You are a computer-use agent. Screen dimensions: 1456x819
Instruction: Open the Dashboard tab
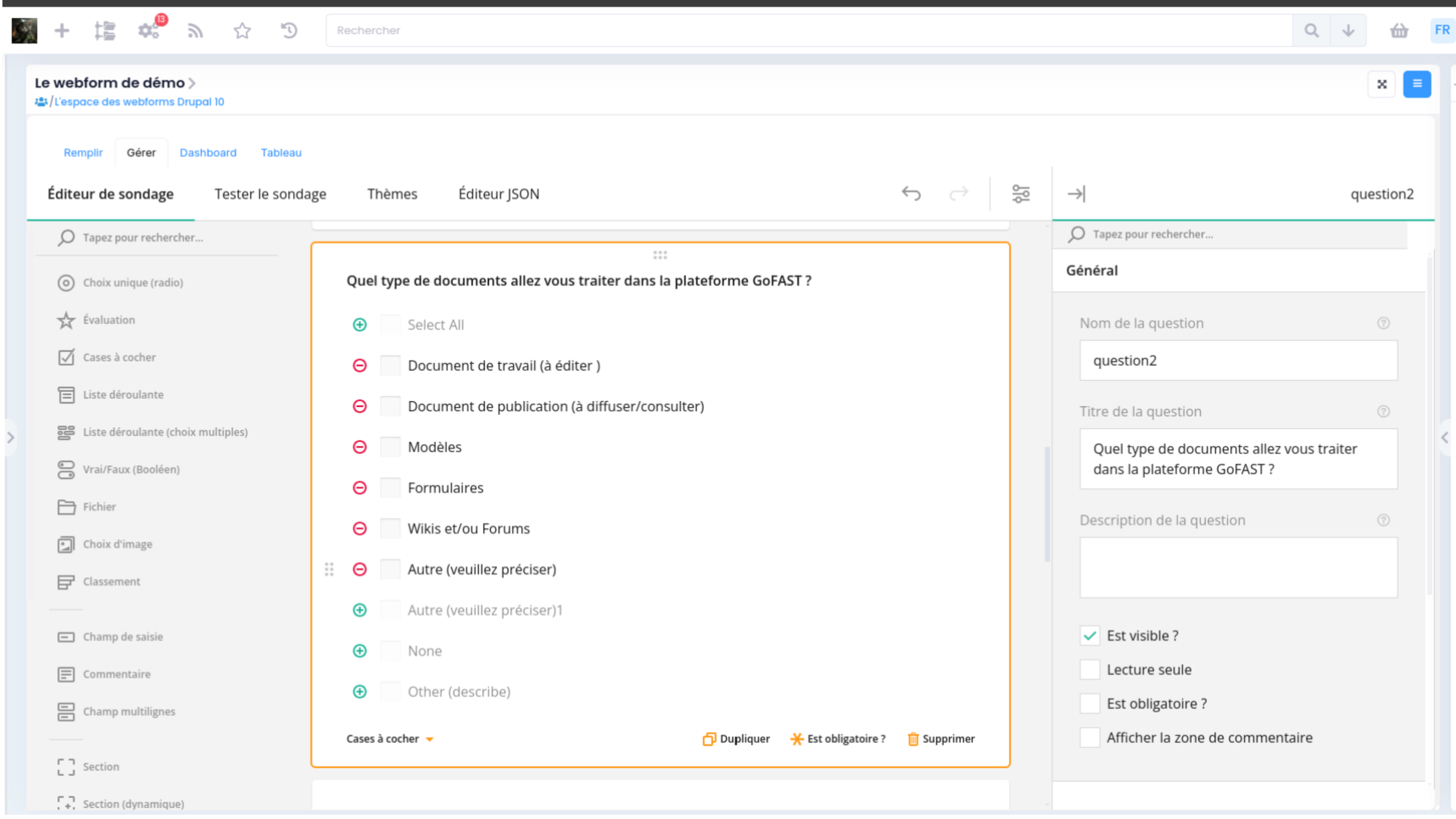pyautogui.click(x=208, y=153)
